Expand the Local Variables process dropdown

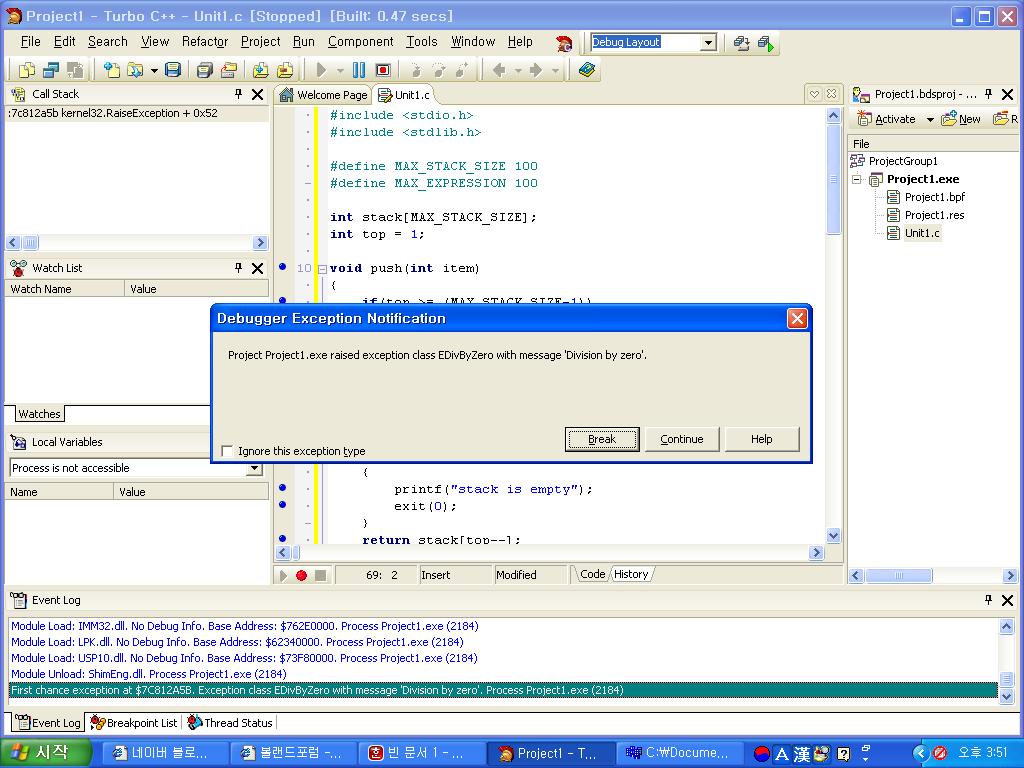[x=254, y=468]
